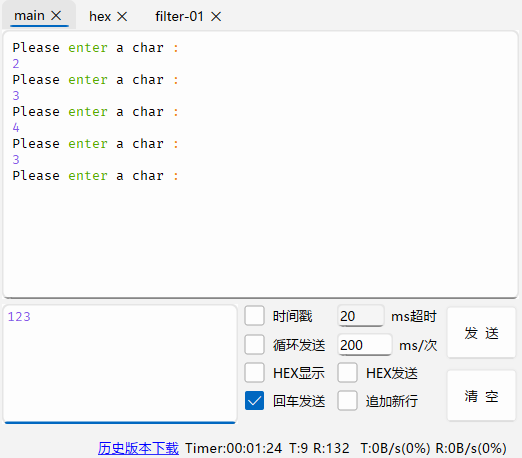Click the ms超时 label
522x458 pixels.
[x=414, y=316]
